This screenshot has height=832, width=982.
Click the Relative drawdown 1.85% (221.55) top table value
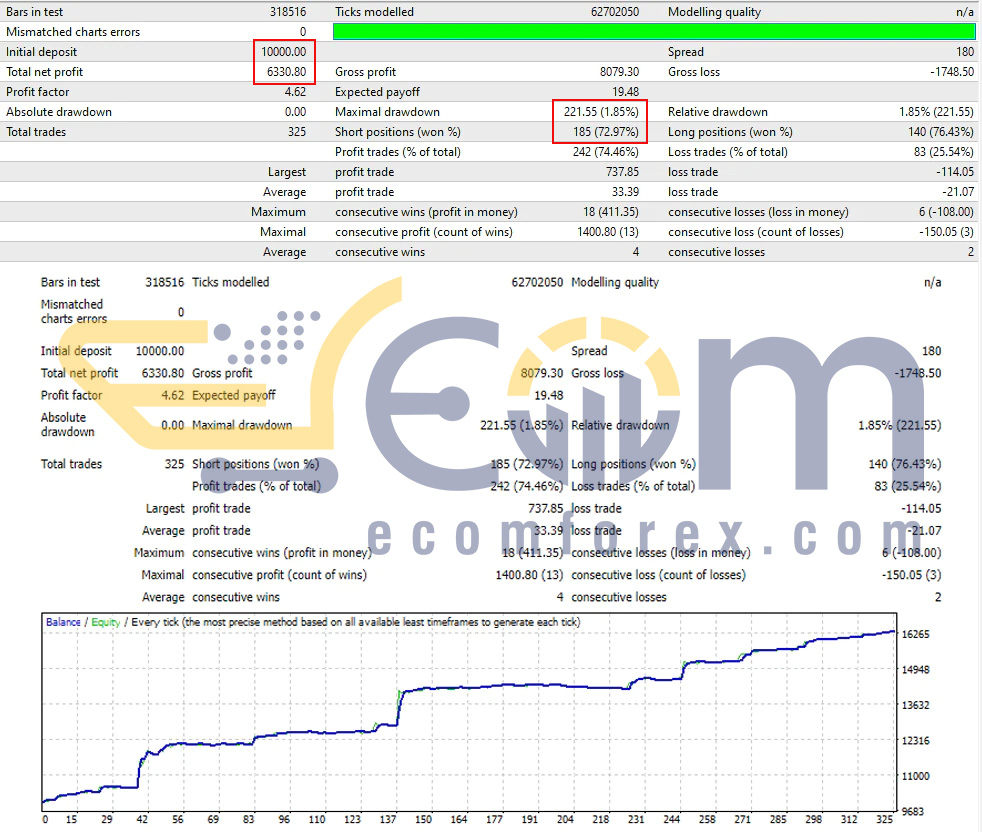936,112
